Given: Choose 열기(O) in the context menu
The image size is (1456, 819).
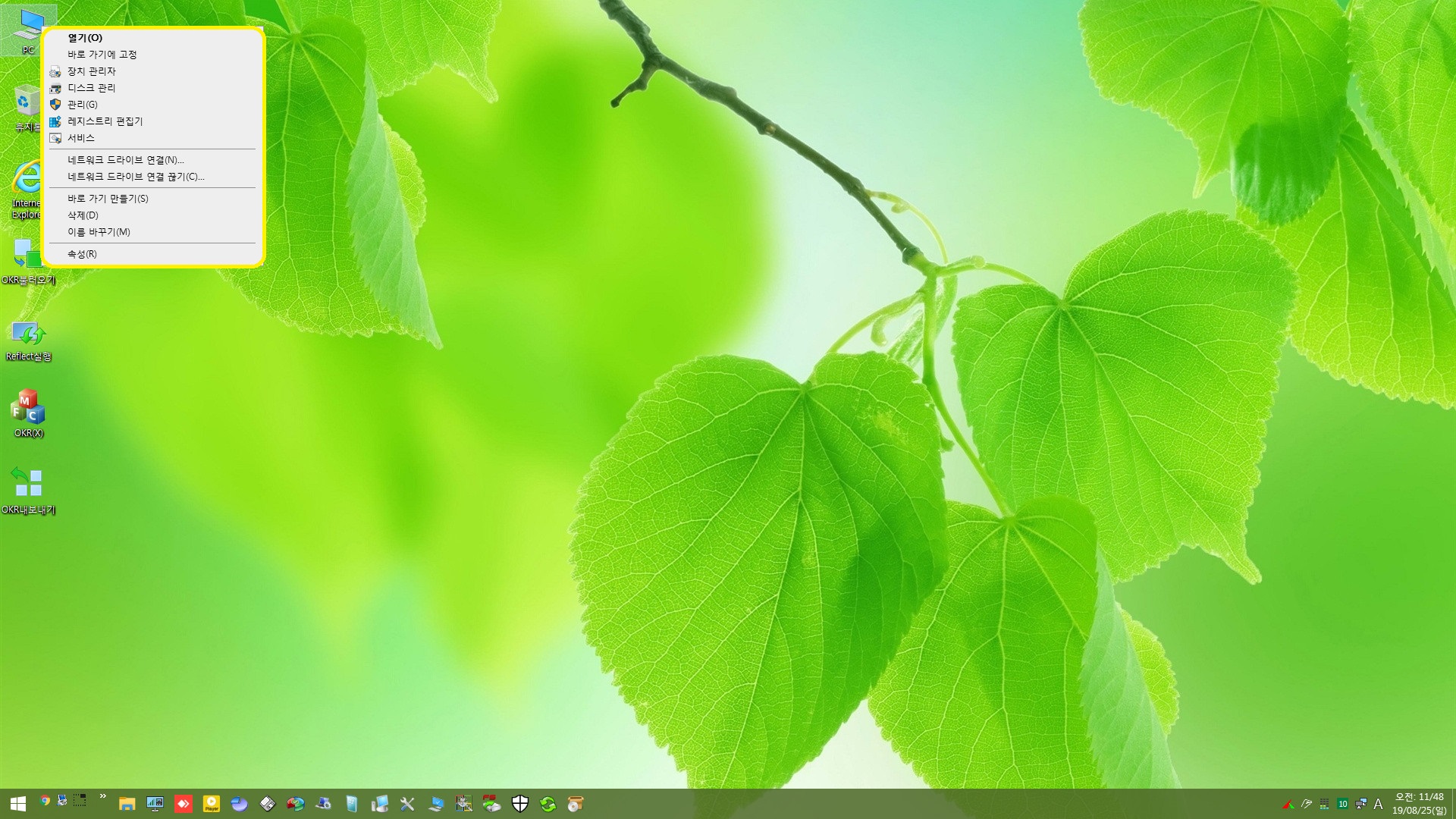Looking at the screenshot, I should (152, 38).
